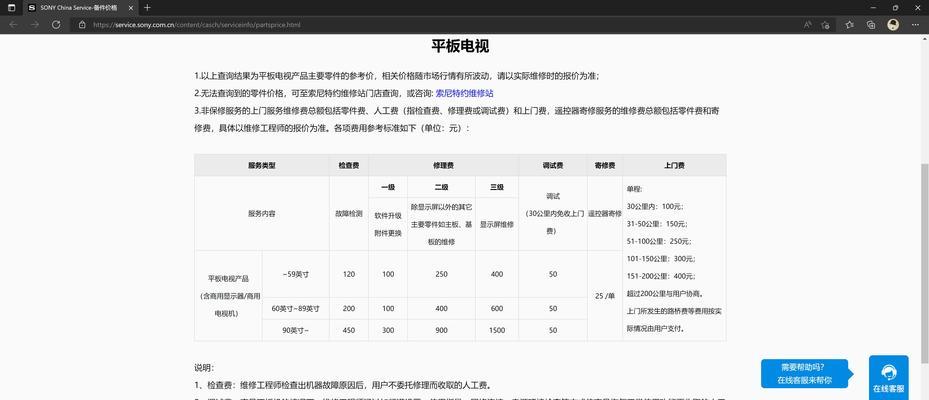Click the 故障检测 cell
Viewport: 929px width, 400px height.
(x=348, y=213)
